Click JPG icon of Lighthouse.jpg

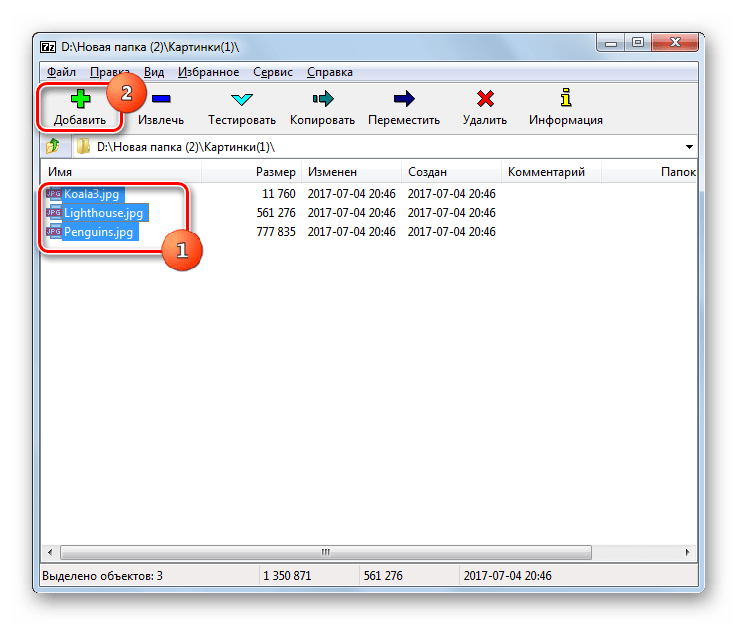pos(54,213)
